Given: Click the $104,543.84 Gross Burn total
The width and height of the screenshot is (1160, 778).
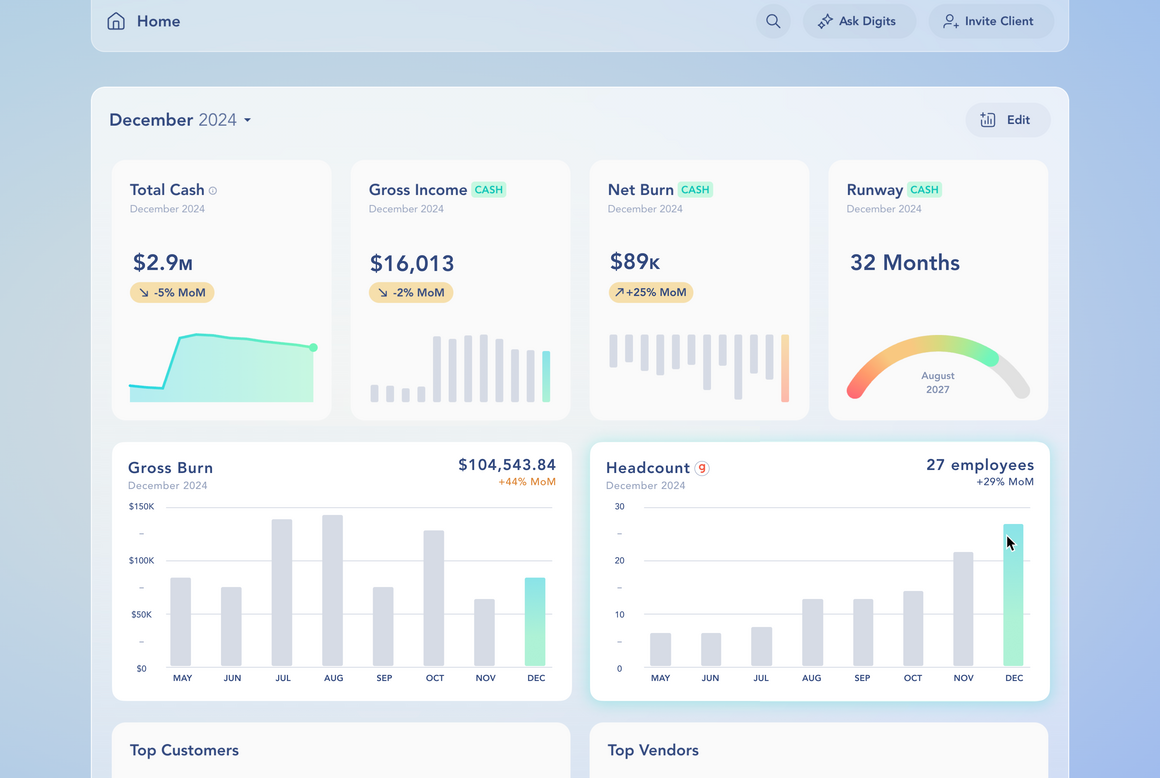Looking at the screenshot, I should [507, 464].
